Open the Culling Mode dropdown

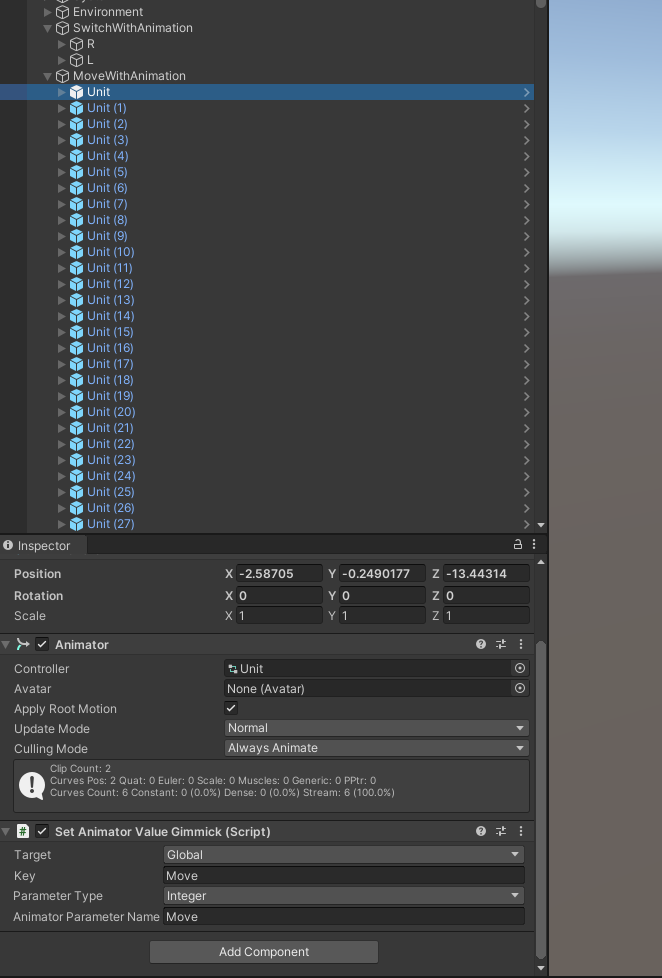click(x=376, y=748)
